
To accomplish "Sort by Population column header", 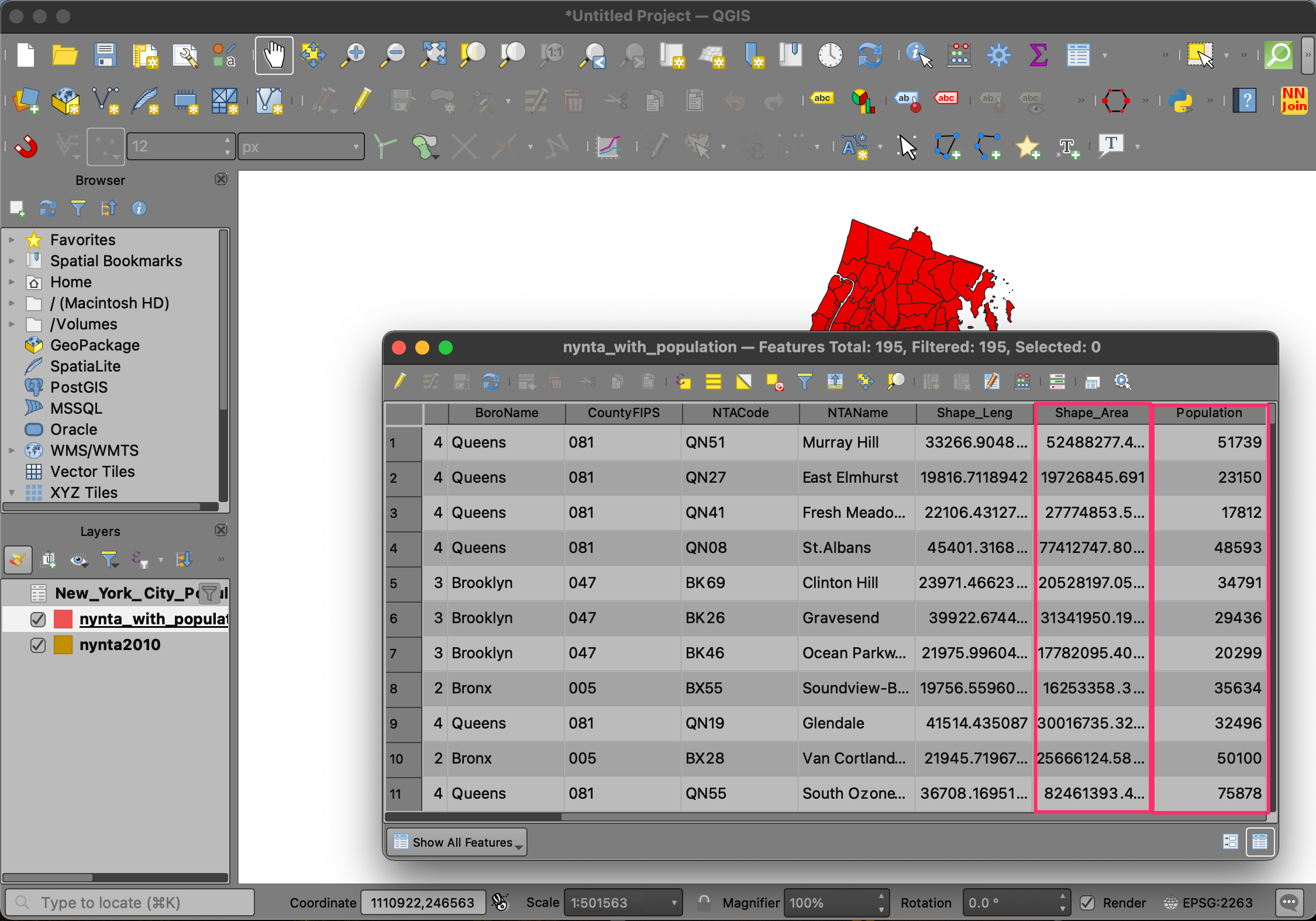I will [1209, 413].
